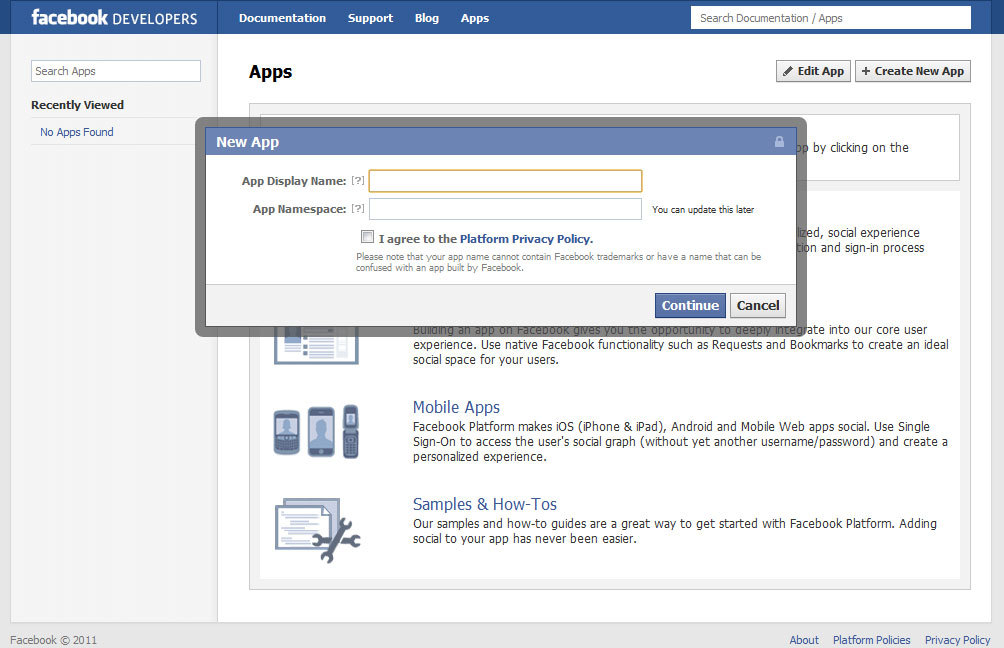1004x648 pixels.
Task: Open the Platform Privacy Policy link
Action: (x=526, y=239)
